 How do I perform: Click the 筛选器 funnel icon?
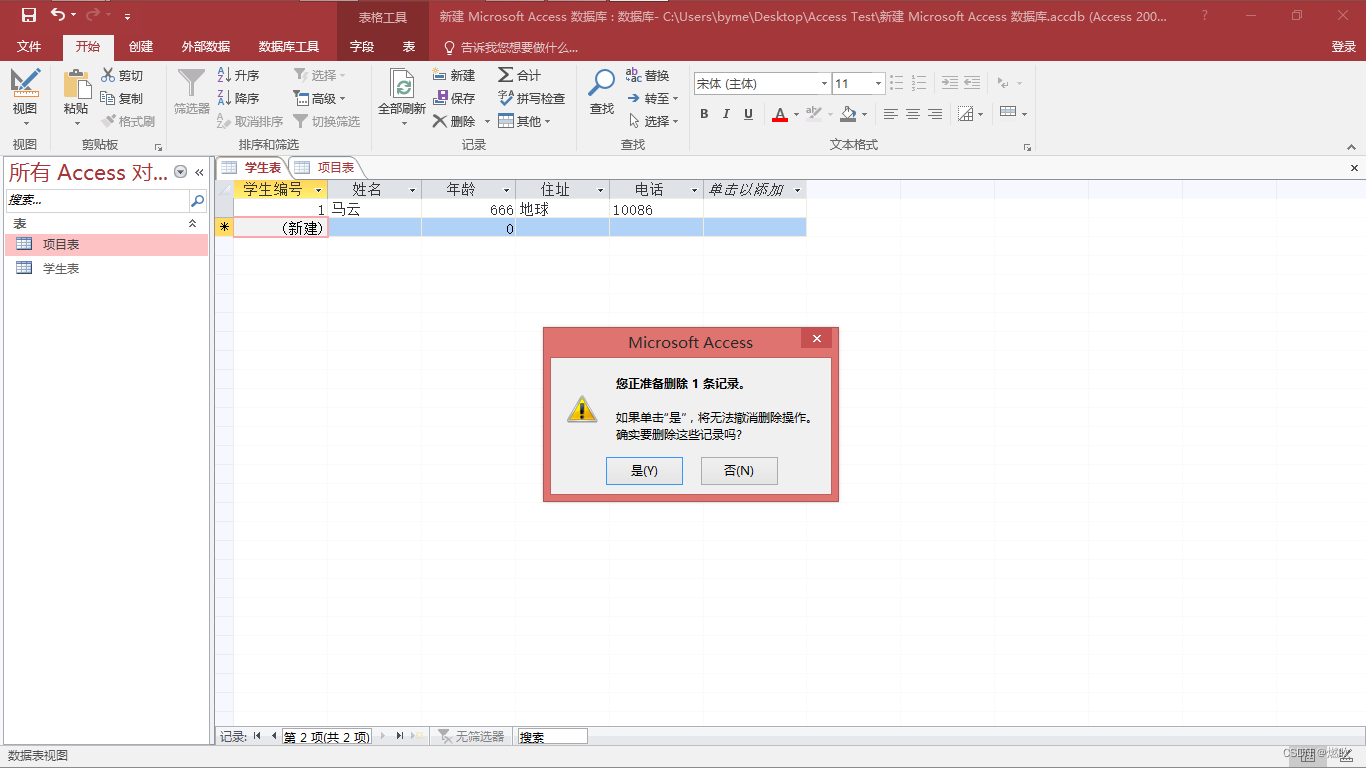(191, 84)
